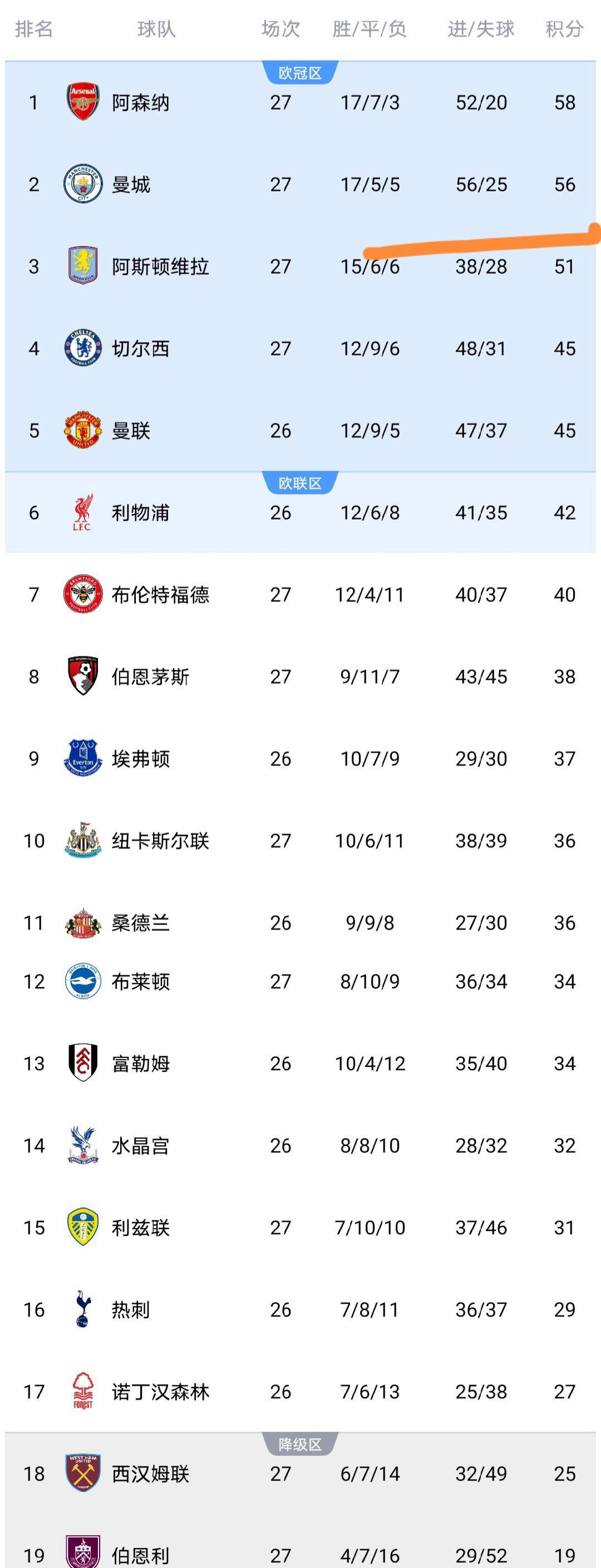Open the Tottenham cockerel logo

click(x=83, y=1309)
